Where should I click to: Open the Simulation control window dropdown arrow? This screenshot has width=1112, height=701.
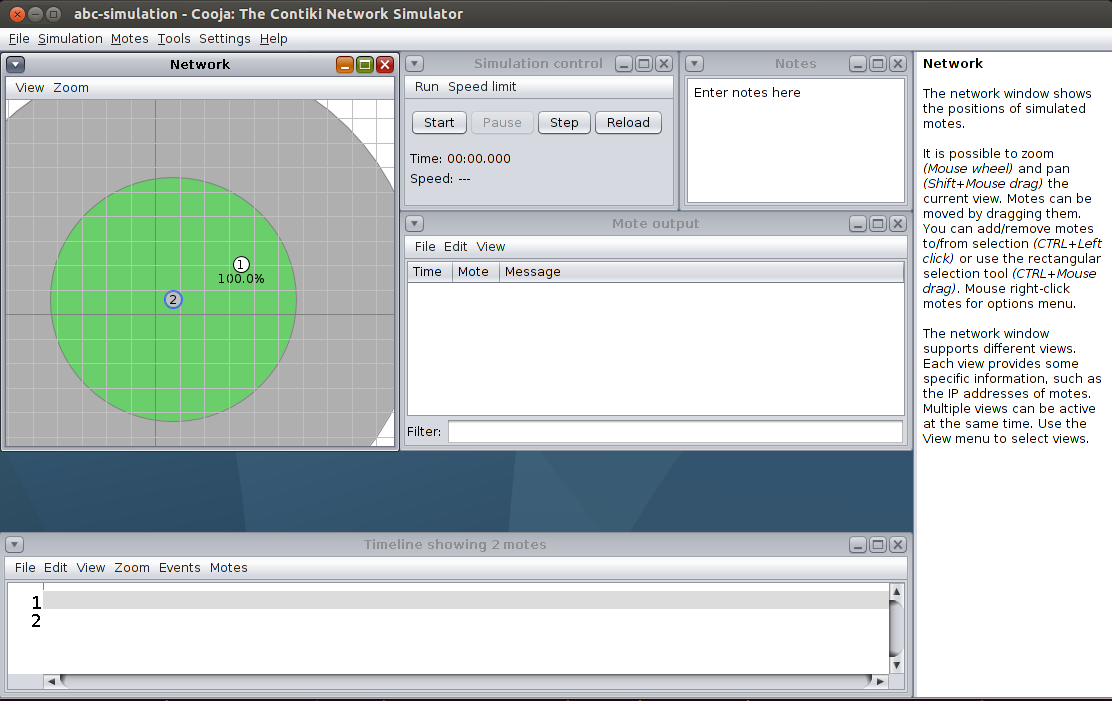point(415,64)
